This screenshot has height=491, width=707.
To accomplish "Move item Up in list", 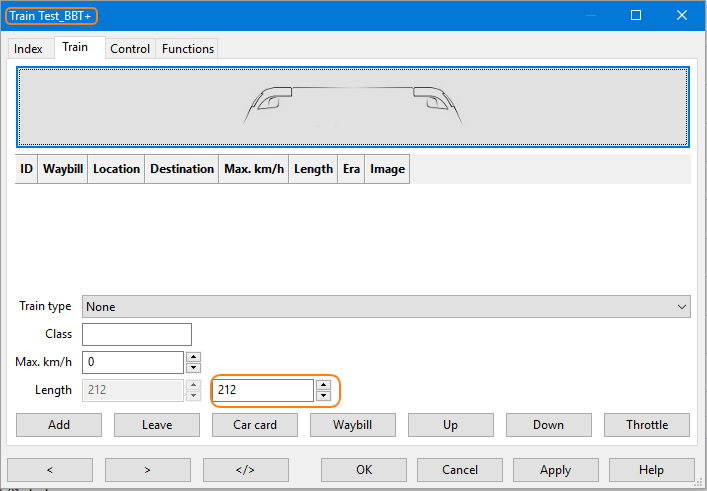I will coord(451,425).
